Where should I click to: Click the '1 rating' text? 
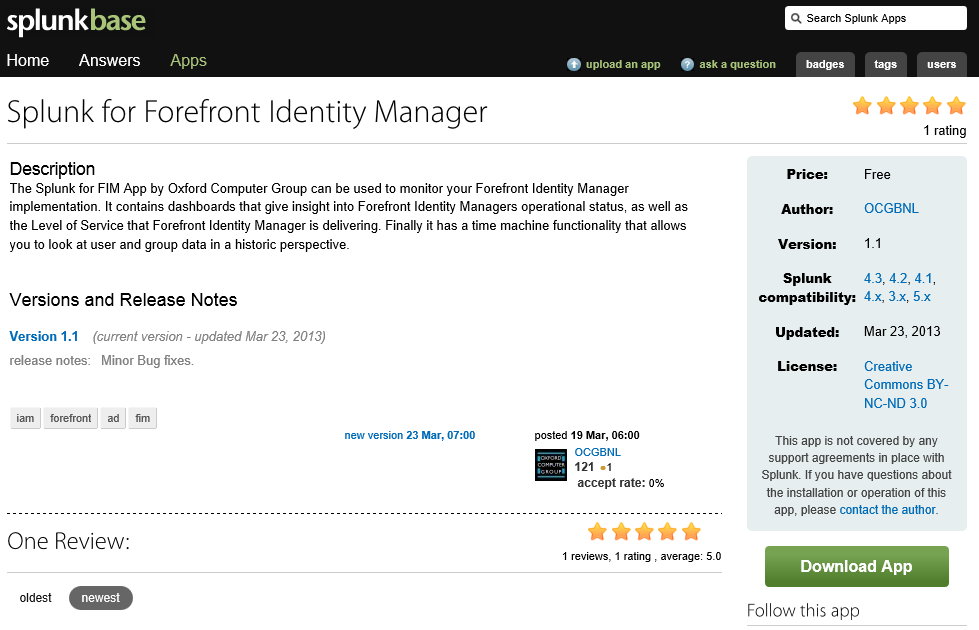[945, 130]
